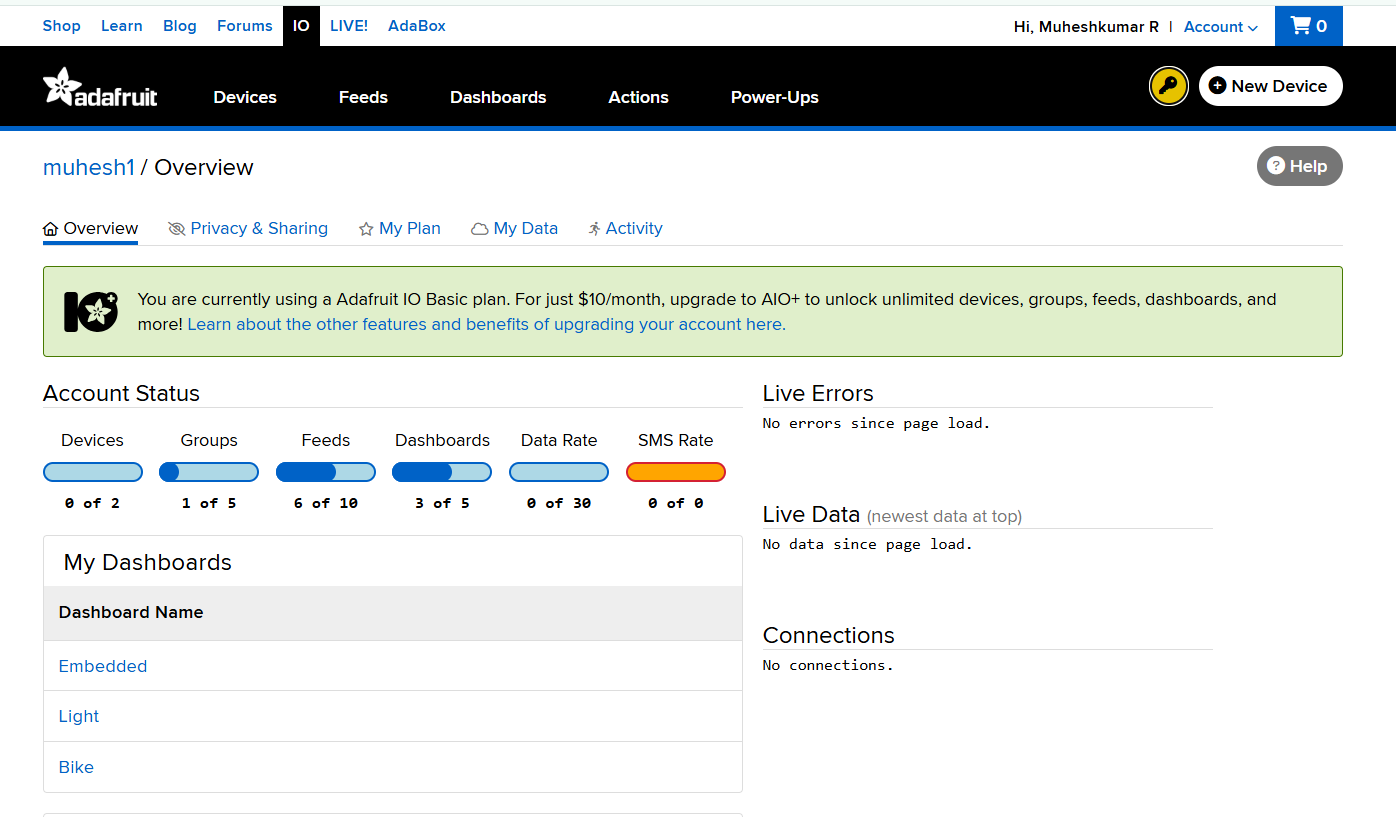Click the New Device button
1396x817 pixels.
pos(1270,86)
